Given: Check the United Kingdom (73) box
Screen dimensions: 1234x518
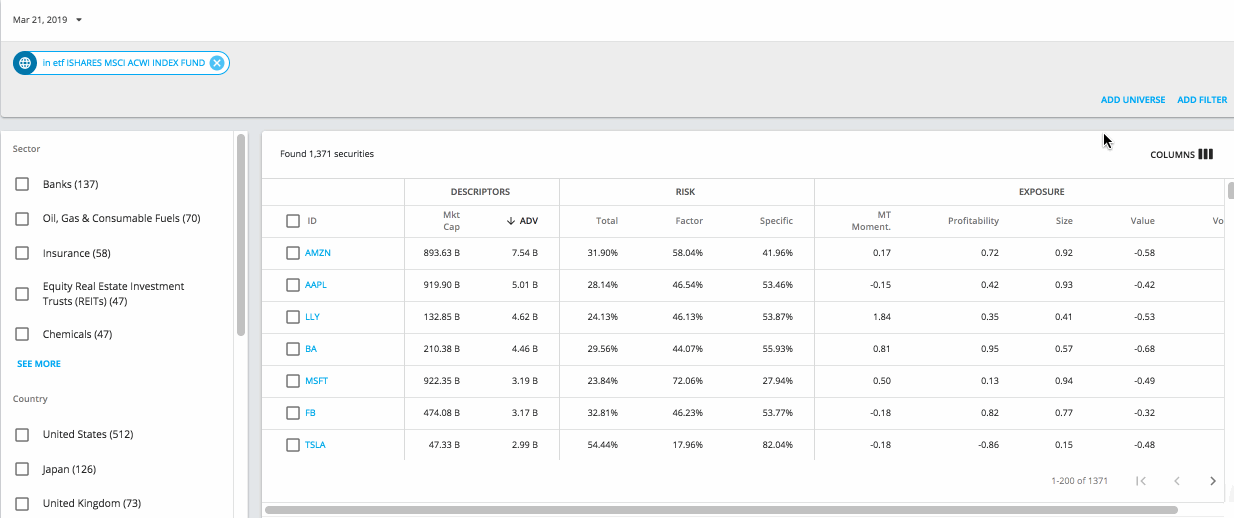Looking at the screenshot, I should [22, 503].
